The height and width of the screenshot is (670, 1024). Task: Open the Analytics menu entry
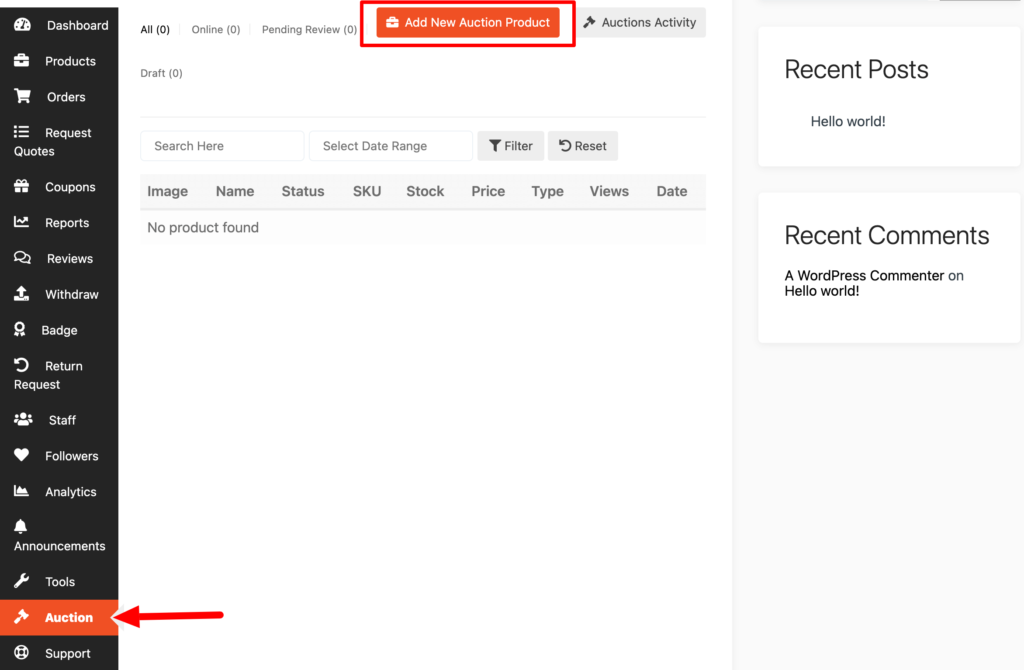(x=59, y=492)
